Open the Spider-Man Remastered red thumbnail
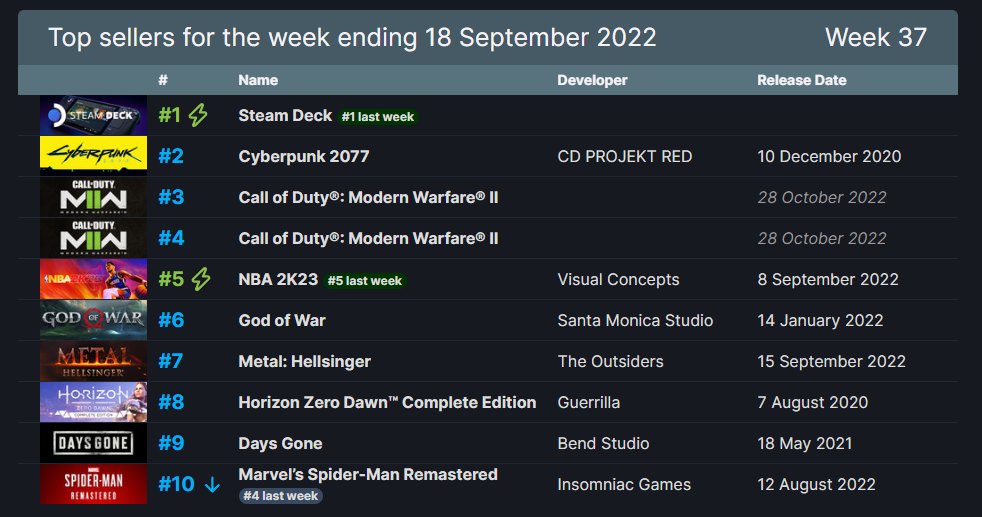This screenshot has width=982, height=517. pos(93,484)
